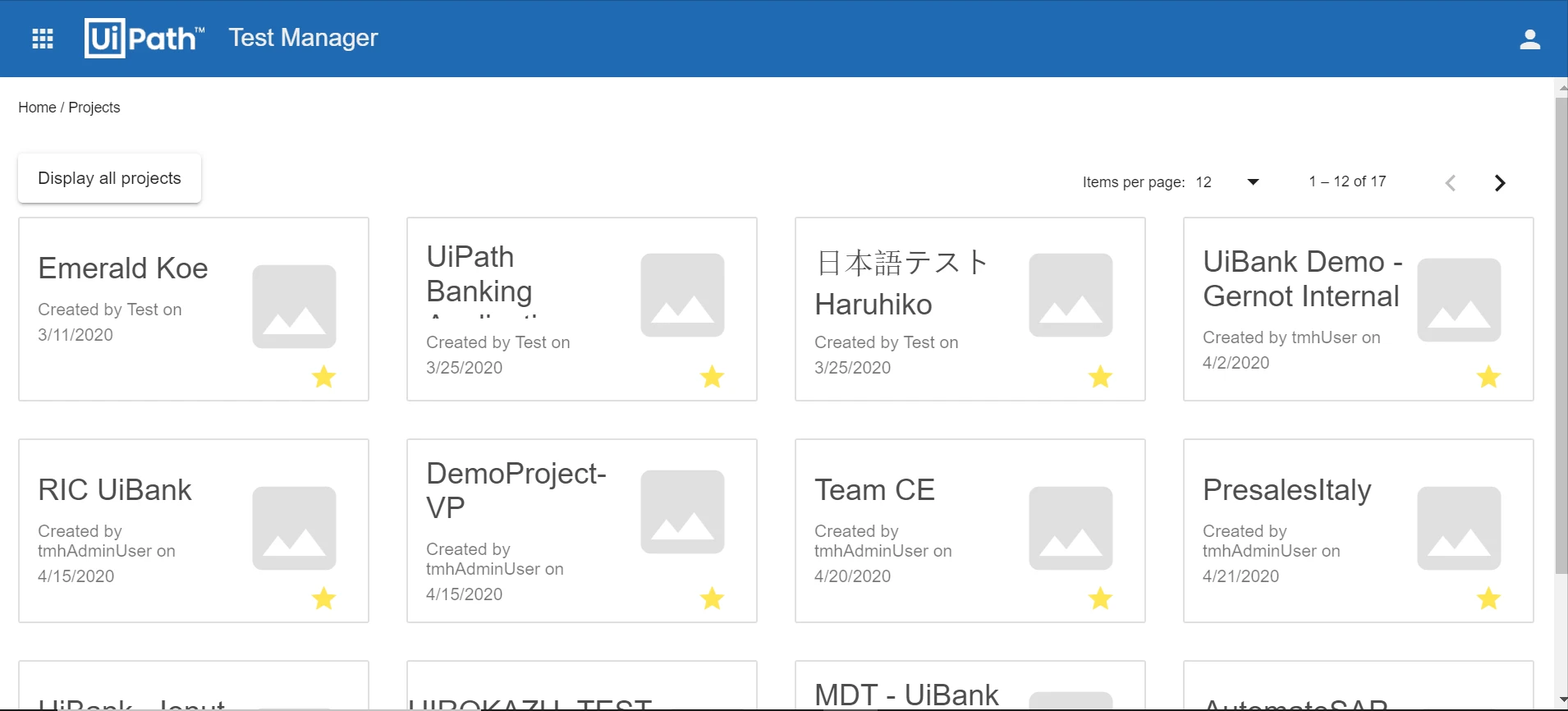This screenshot has width=1568, height=711.
Task: Click the 4/2/2020 creation date
Action: pos(1236,363)
